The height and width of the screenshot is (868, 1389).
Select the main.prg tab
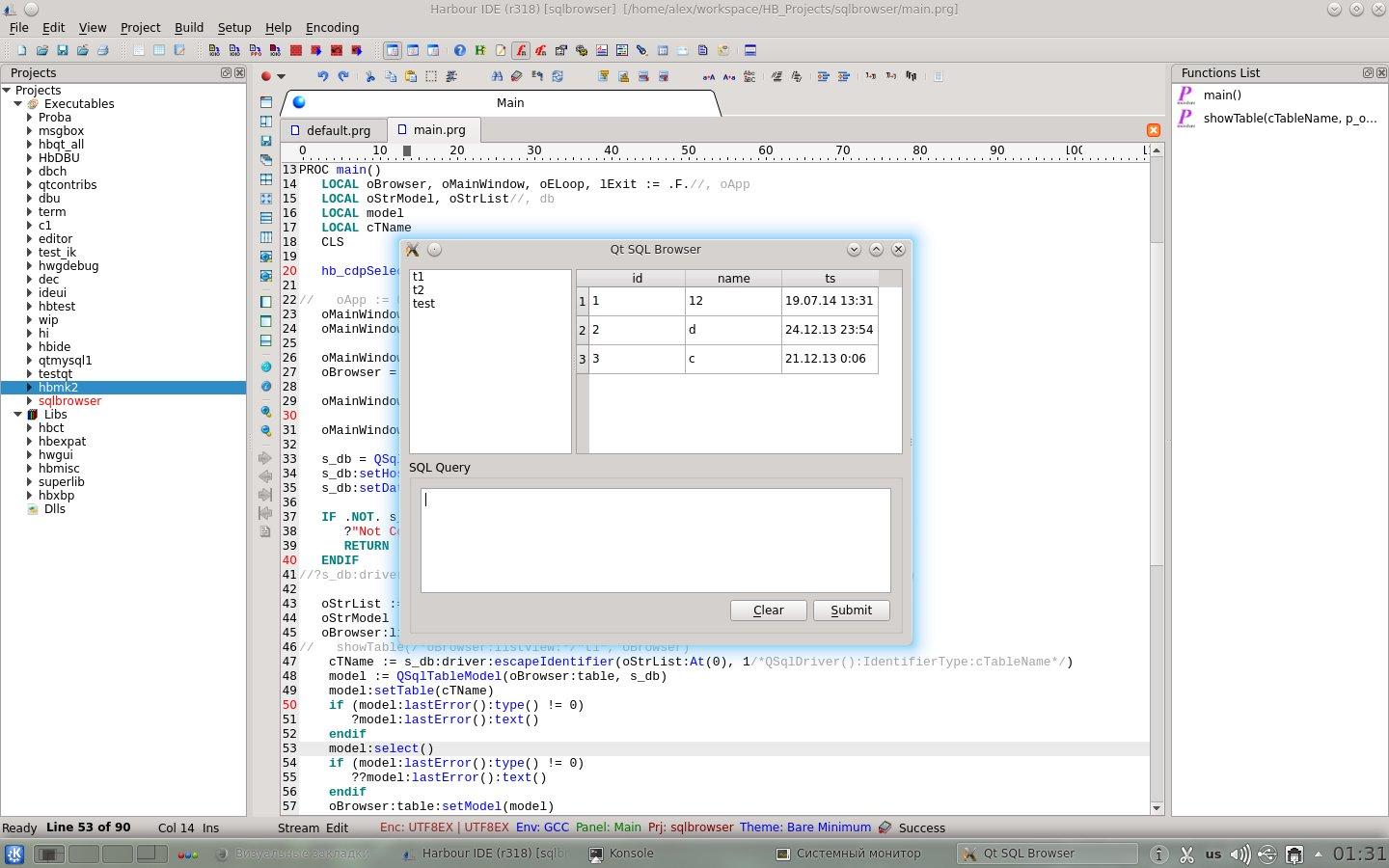[x=433, y=129]
